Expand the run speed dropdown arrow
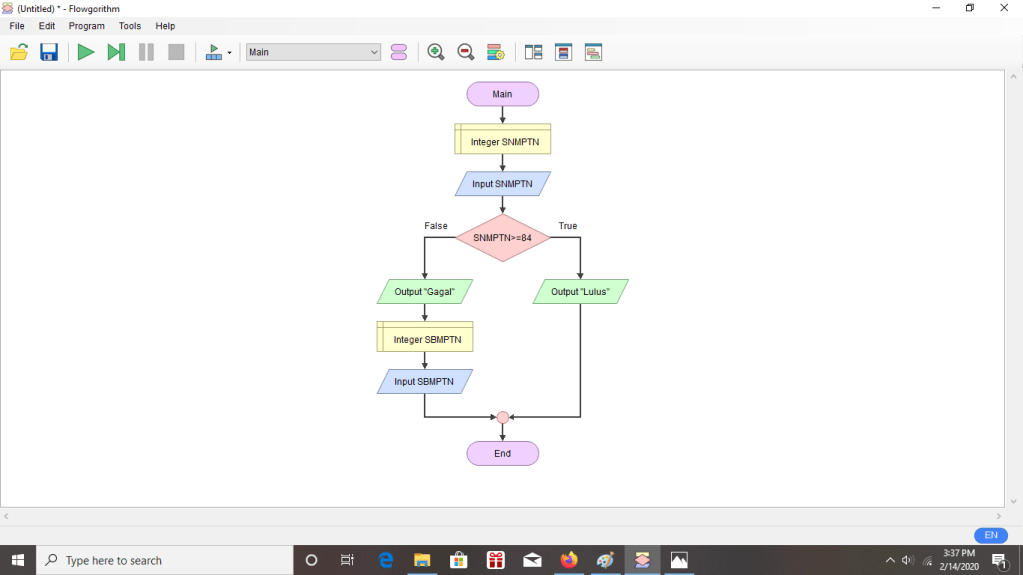 [230, 53]
